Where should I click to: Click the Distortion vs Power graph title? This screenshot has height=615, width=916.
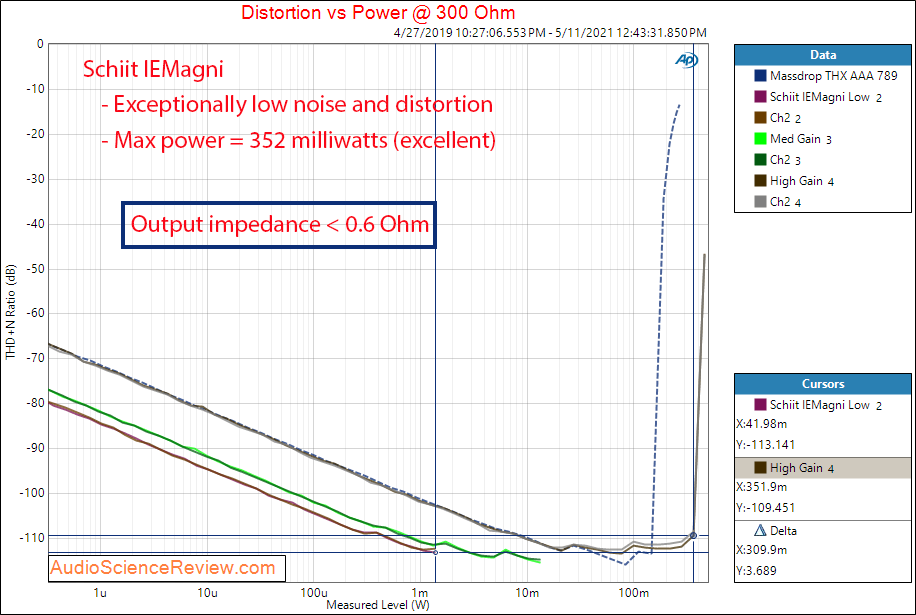(x=378, y=12)
